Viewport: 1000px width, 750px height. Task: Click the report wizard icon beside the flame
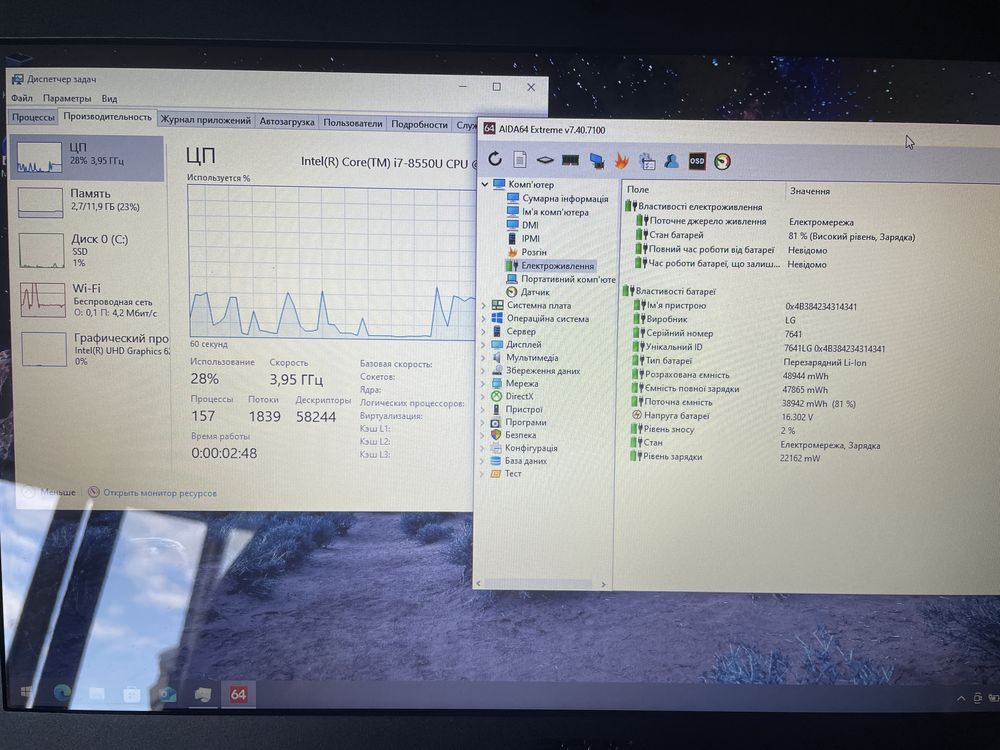point(647,161)
